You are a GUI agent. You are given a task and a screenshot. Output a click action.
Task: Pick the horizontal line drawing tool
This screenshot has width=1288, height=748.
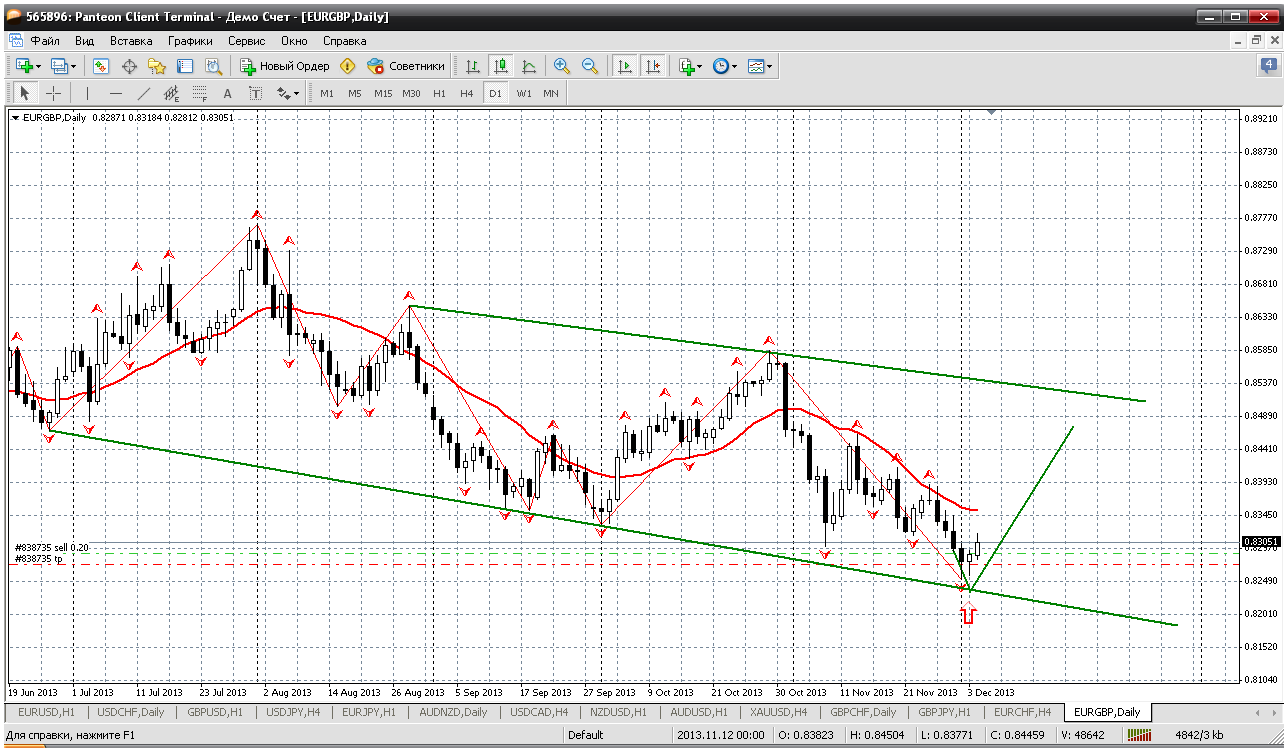[x=116, y=93]
